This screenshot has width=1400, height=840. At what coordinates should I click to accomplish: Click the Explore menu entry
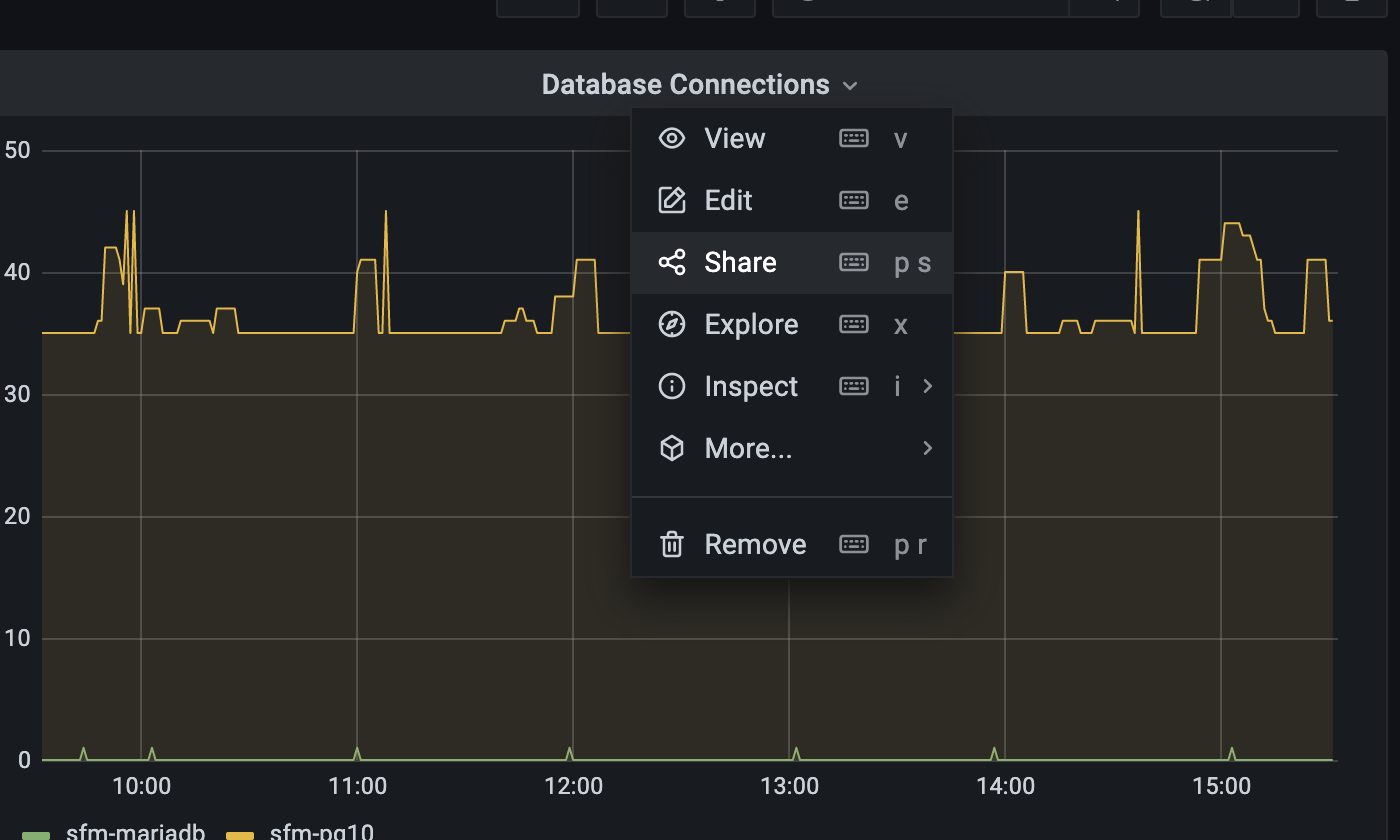(751, 324)
